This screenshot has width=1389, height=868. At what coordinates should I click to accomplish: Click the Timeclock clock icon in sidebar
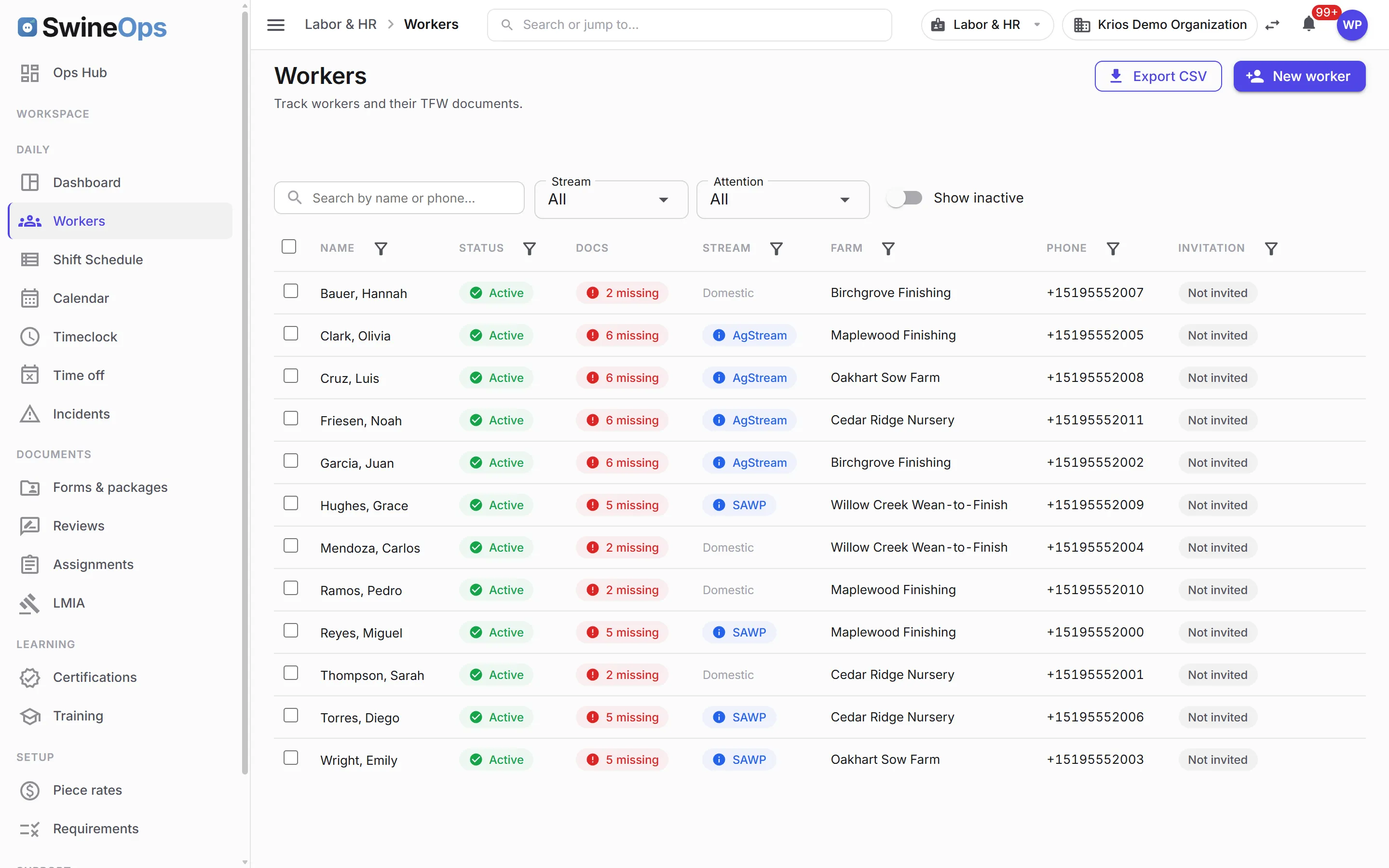(x=30, y=337)
